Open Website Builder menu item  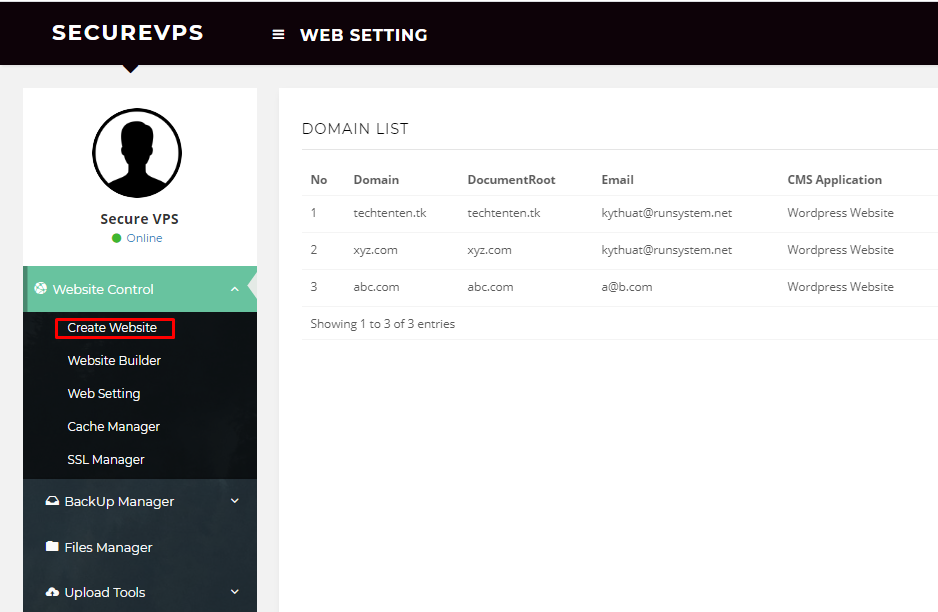point(114,361)
